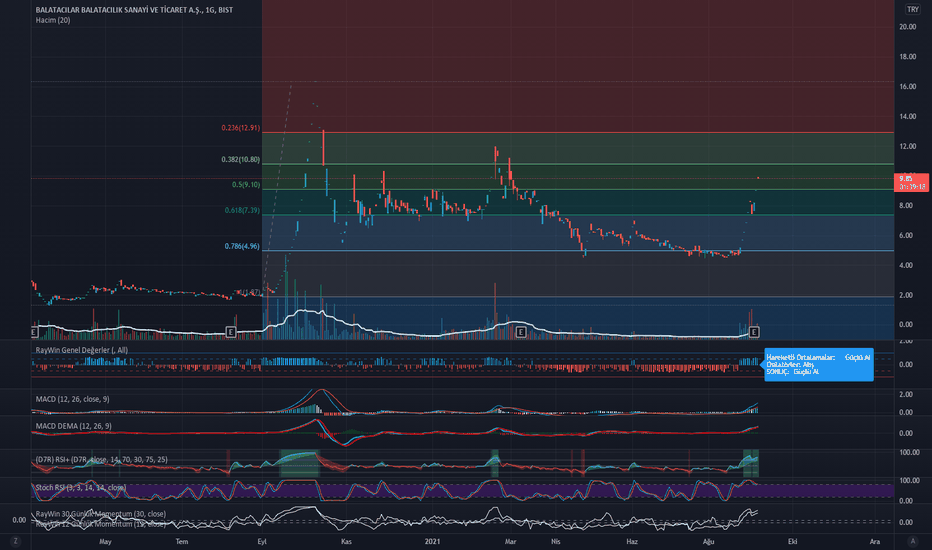Viewport: 932px width, 550px height.
Task: Click Ağu on the time axis
Action: pos(709,542)
